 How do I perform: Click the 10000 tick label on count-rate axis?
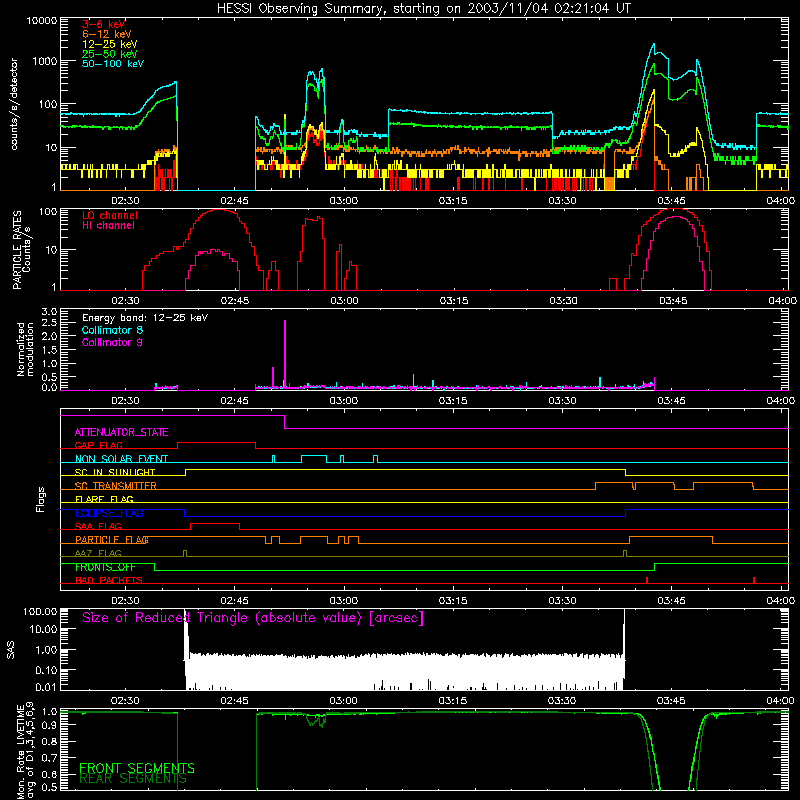point(41,21)
